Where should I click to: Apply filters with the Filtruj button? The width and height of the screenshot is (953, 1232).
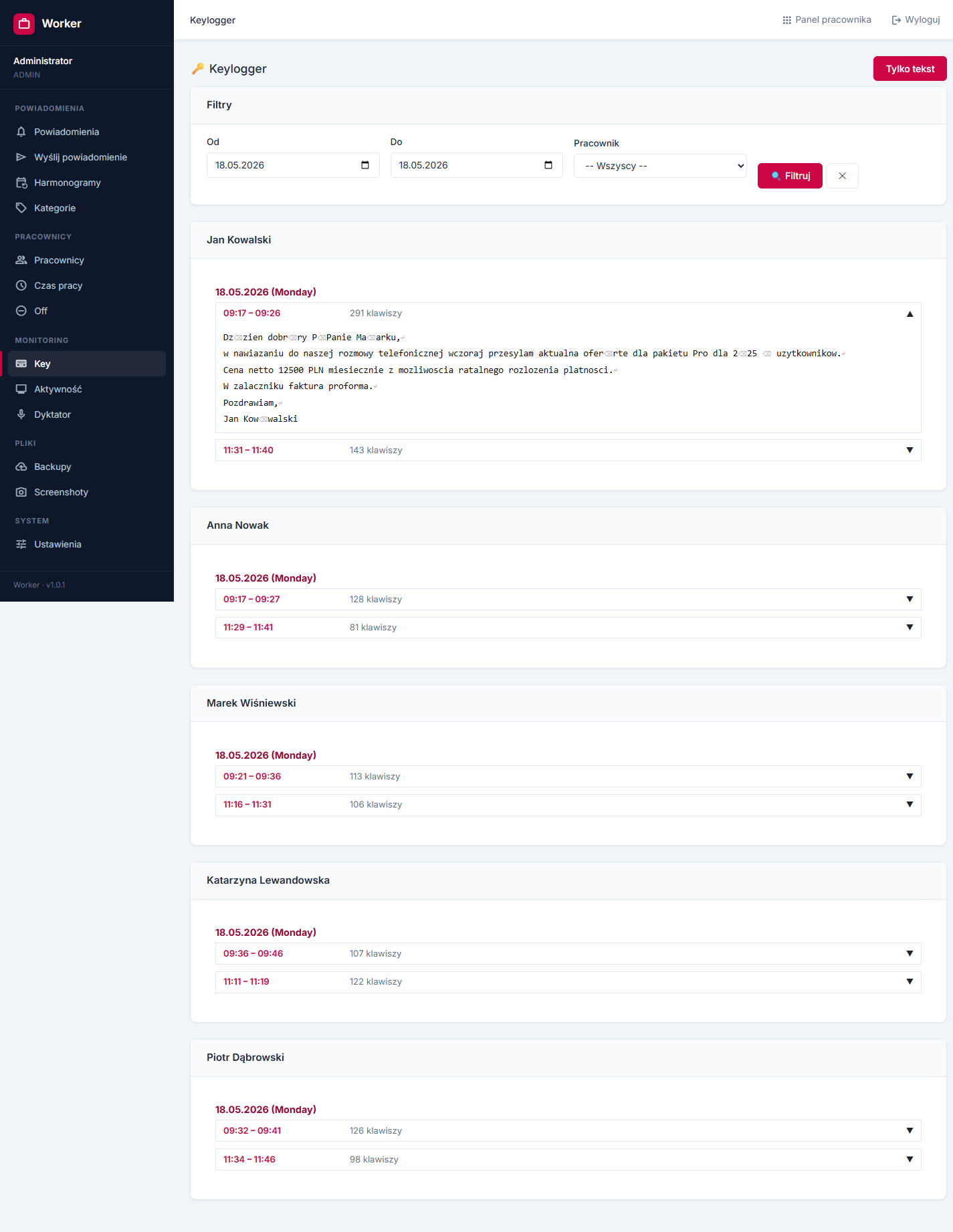(x=790, y=176)
